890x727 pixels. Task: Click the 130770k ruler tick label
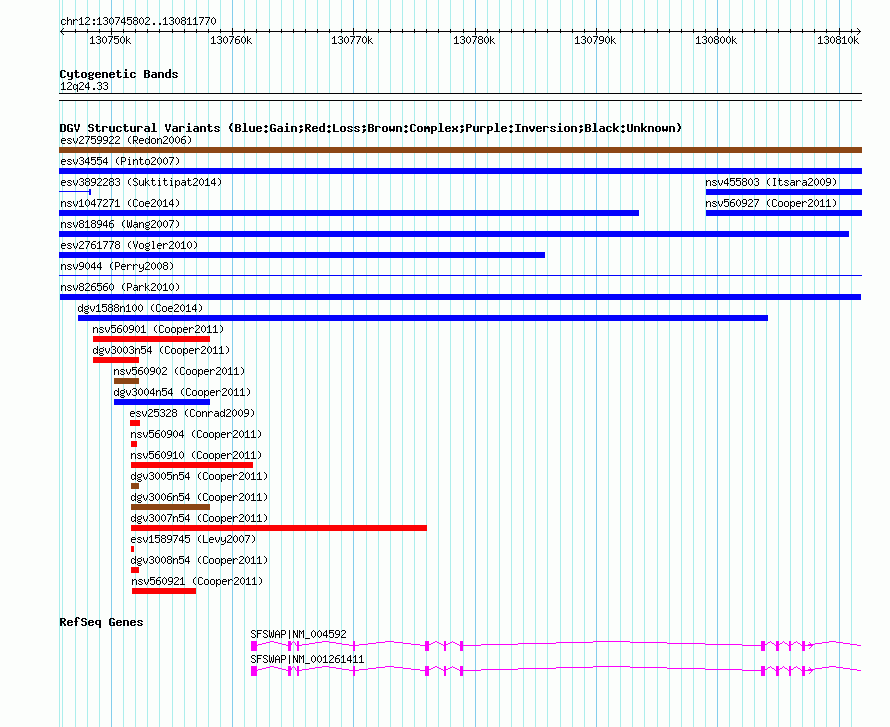click(x=352, y=40)
